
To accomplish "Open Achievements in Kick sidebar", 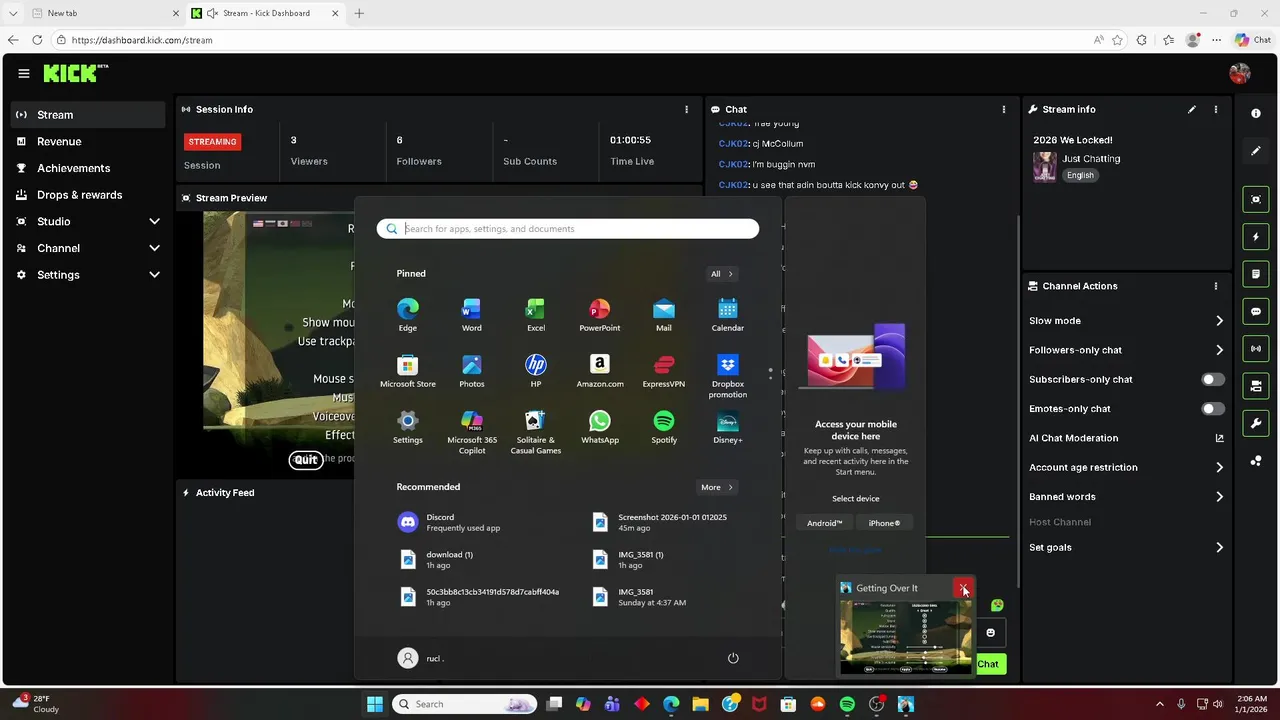I will [88, 168].
